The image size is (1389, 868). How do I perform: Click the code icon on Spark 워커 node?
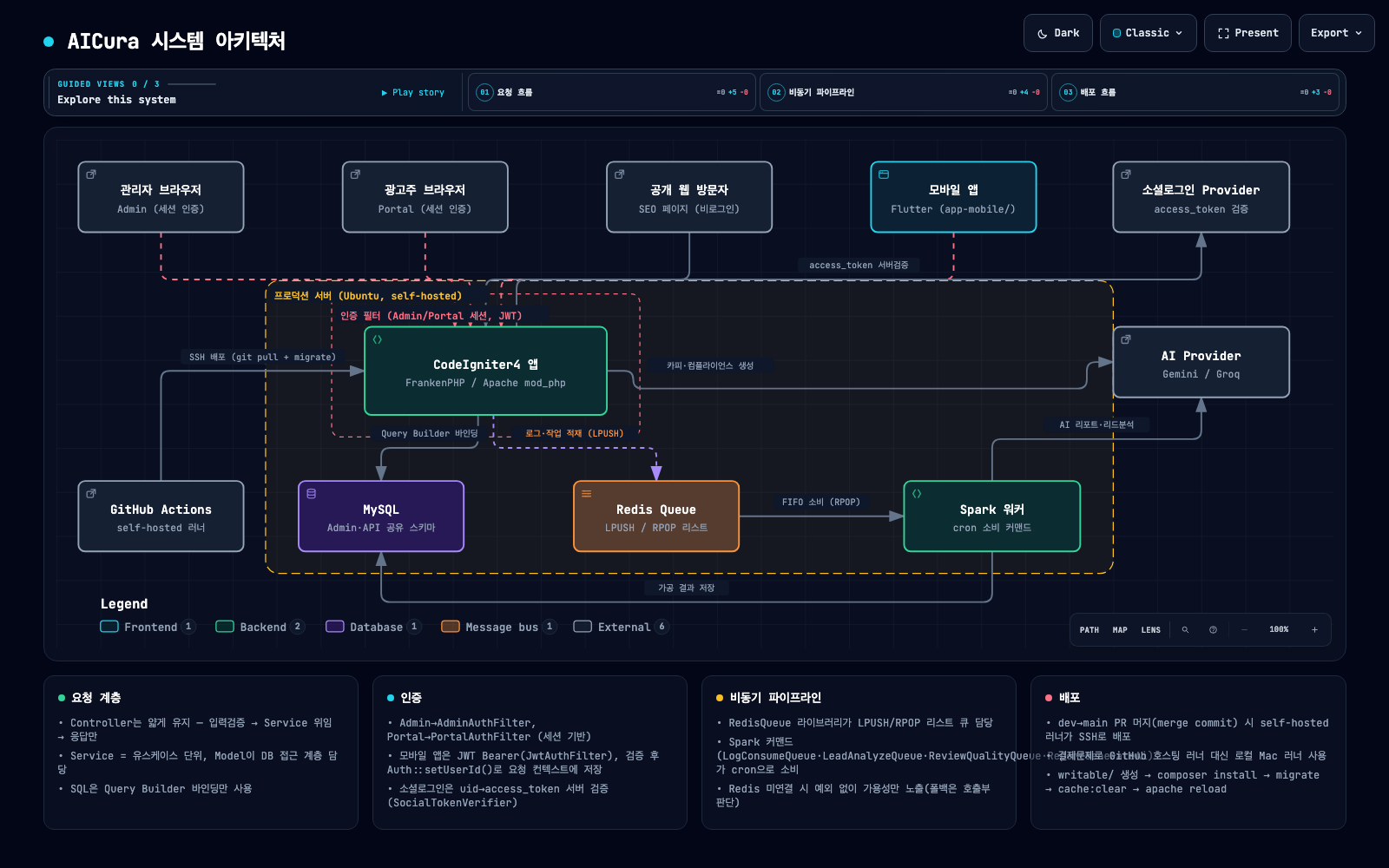coord(917,494)
